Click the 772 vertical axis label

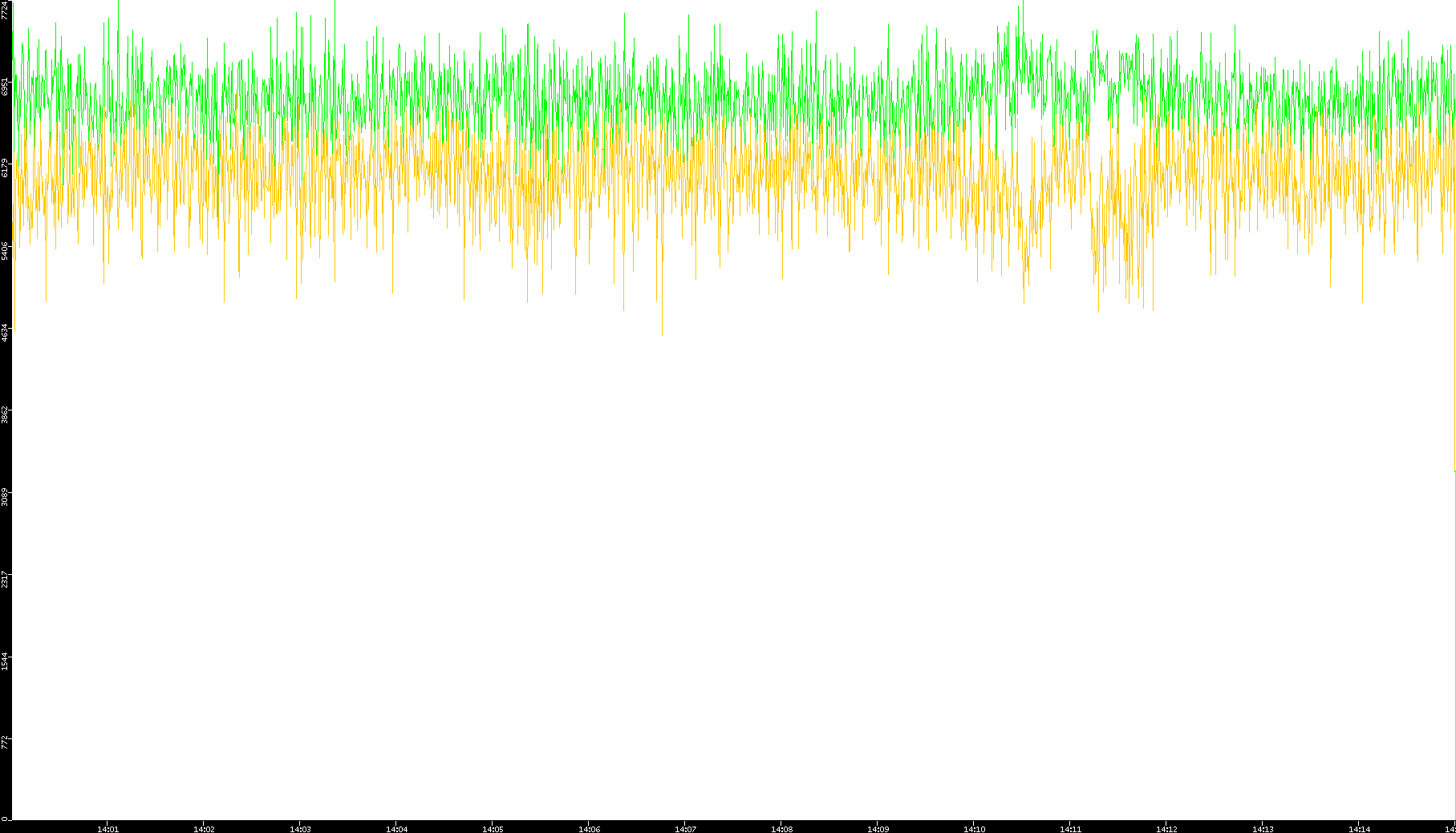coord(6,742)
